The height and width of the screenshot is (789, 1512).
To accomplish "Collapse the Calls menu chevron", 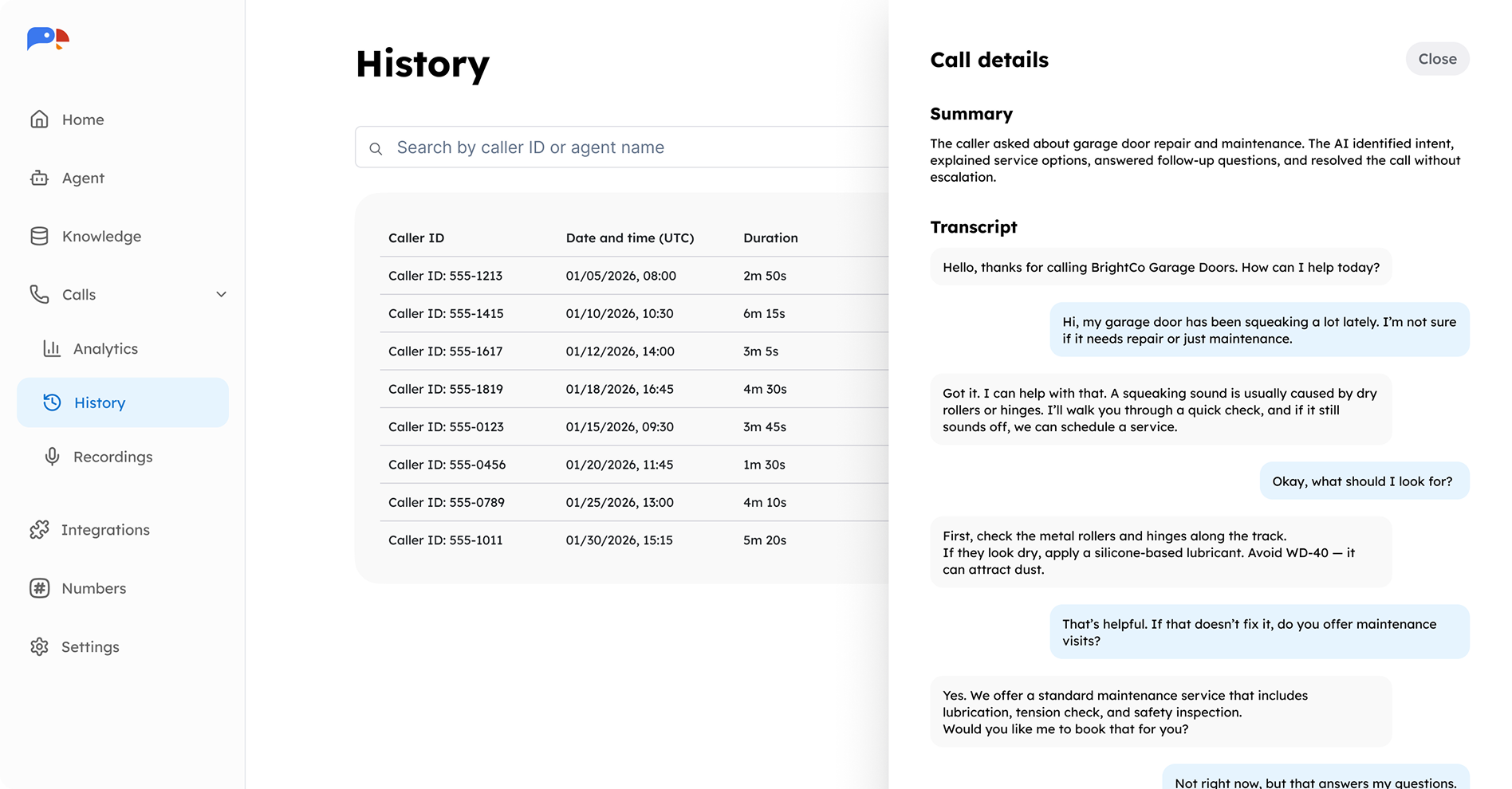I will click(x=221, y=294).
